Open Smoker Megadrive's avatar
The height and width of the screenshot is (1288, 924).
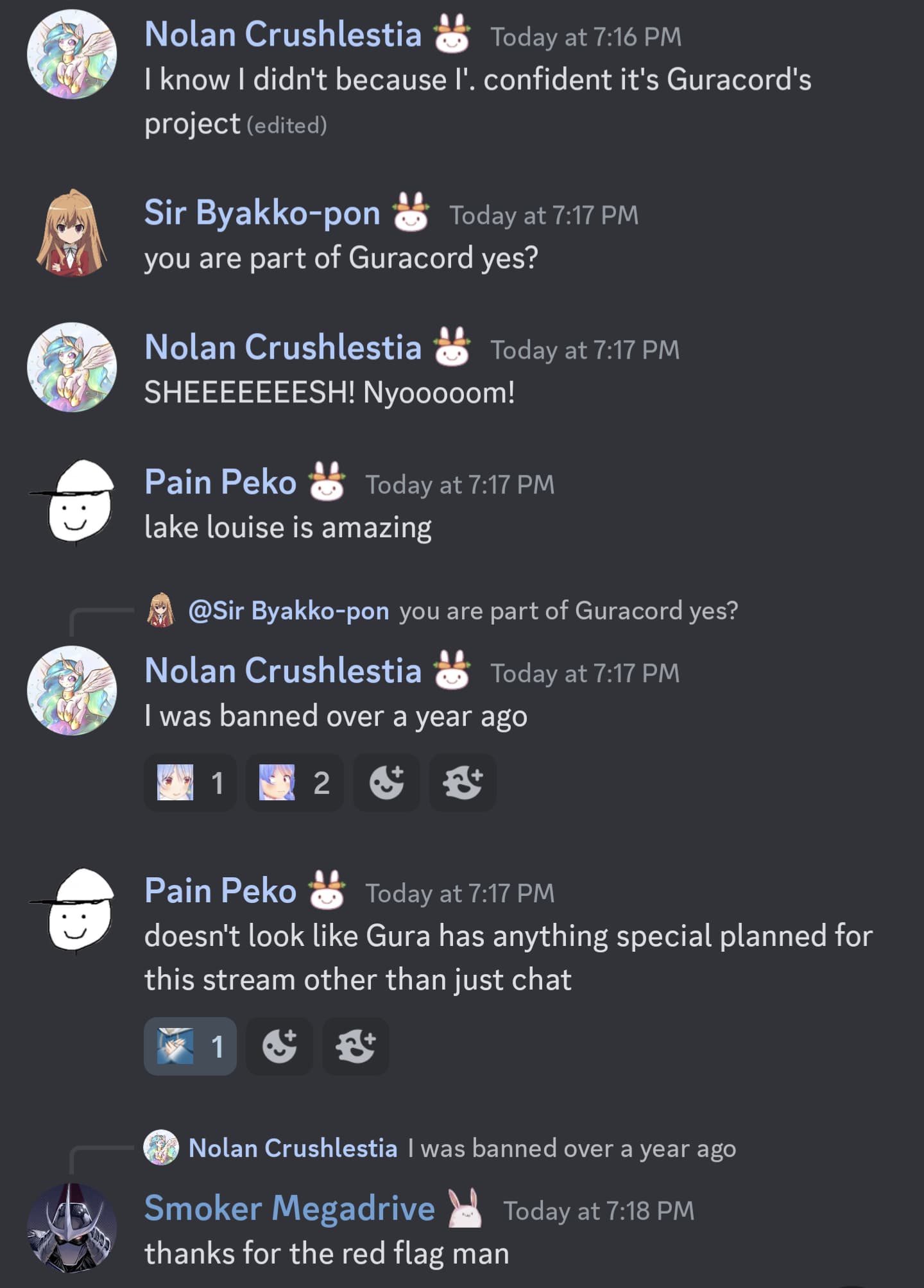click(x=72, y=1228)
